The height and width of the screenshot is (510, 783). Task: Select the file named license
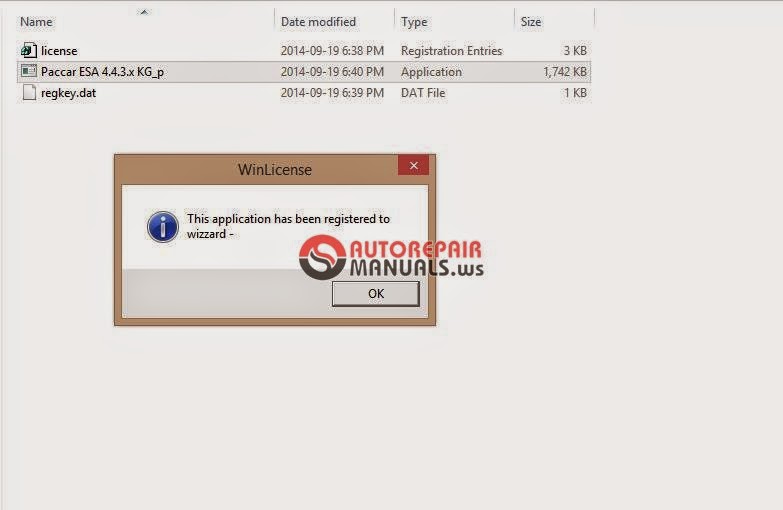point(59,51)
